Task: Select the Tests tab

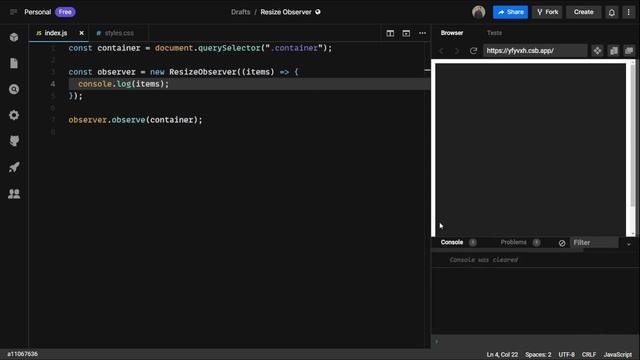Action: [494, 33]
